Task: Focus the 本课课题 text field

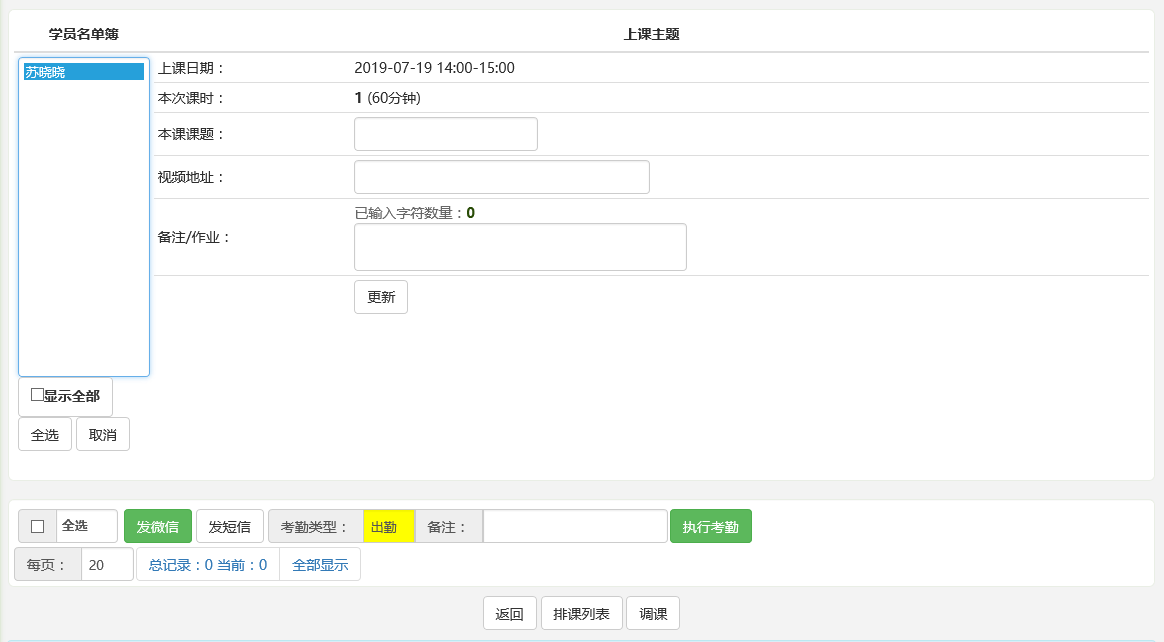Action: tap(445, 134)
